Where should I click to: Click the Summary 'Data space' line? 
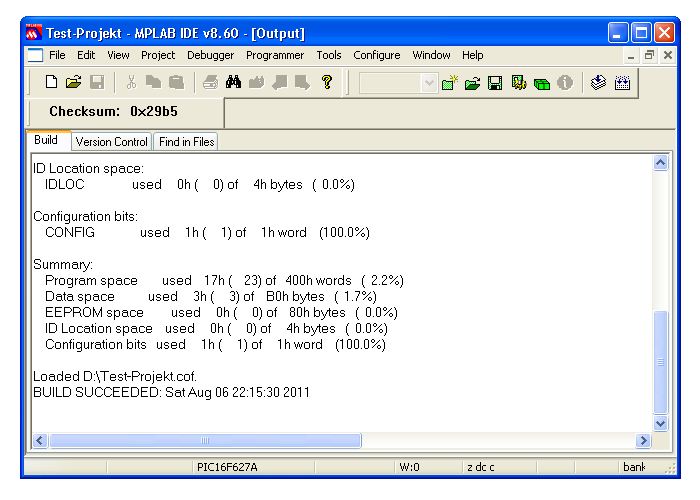click(x=211, y=296)
